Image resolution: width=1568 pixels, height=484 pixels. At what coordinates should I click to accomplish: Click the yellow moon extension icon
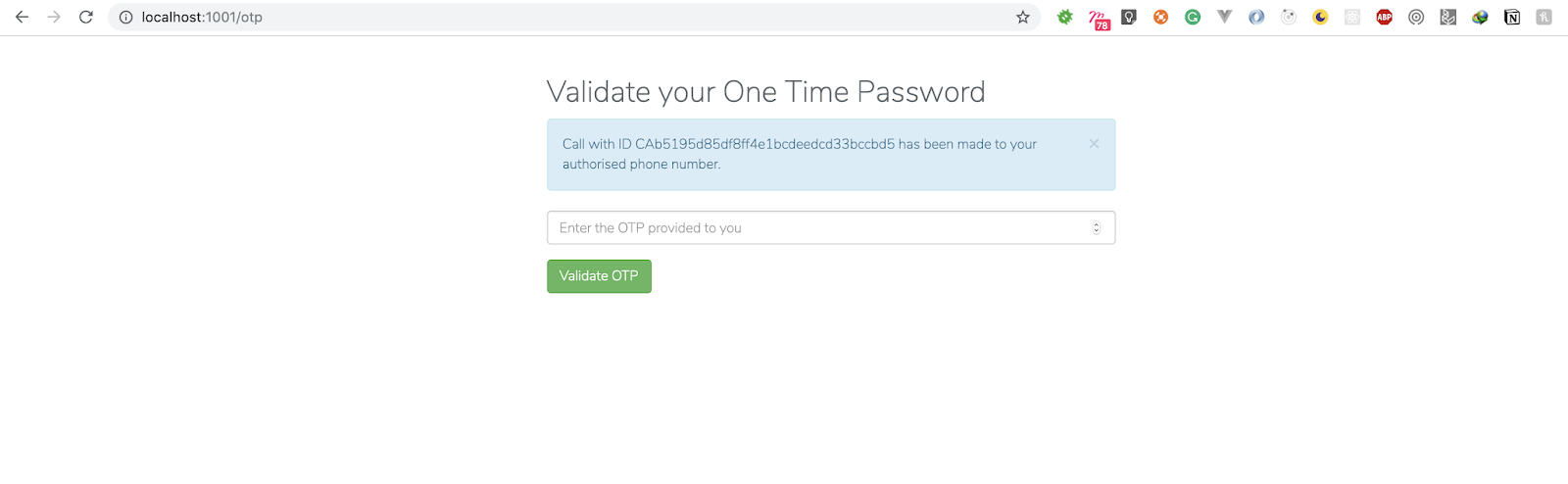[x=1320, y=17]
